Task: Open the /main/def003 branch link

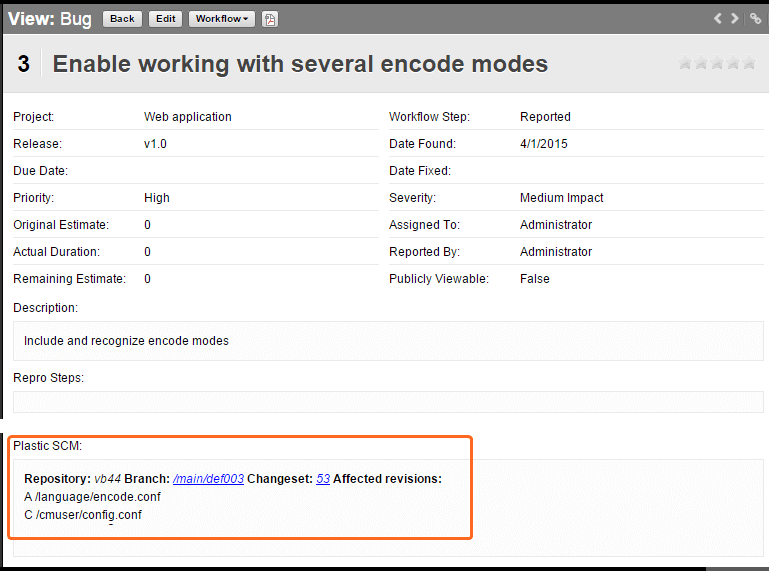Action: pyautogui.click(x=208, y=479)
